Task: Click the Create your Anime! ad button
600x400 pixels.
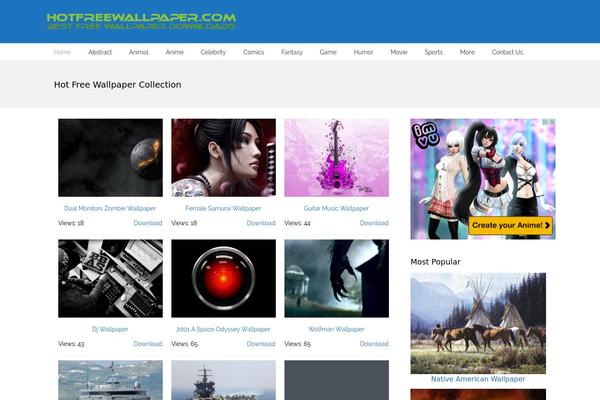Action: point(510,225)
